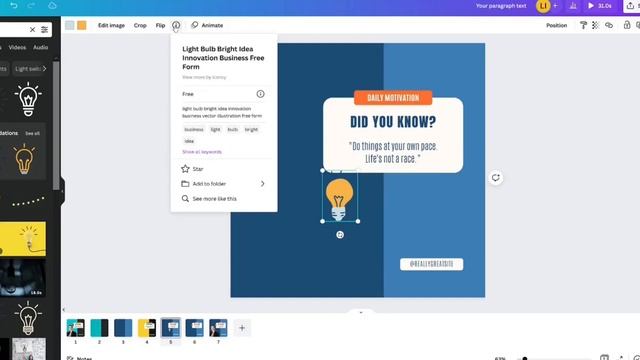This screenshot has width=640, height=360.
Task: Clear the search field with X
Action: [x=32, y=30]
